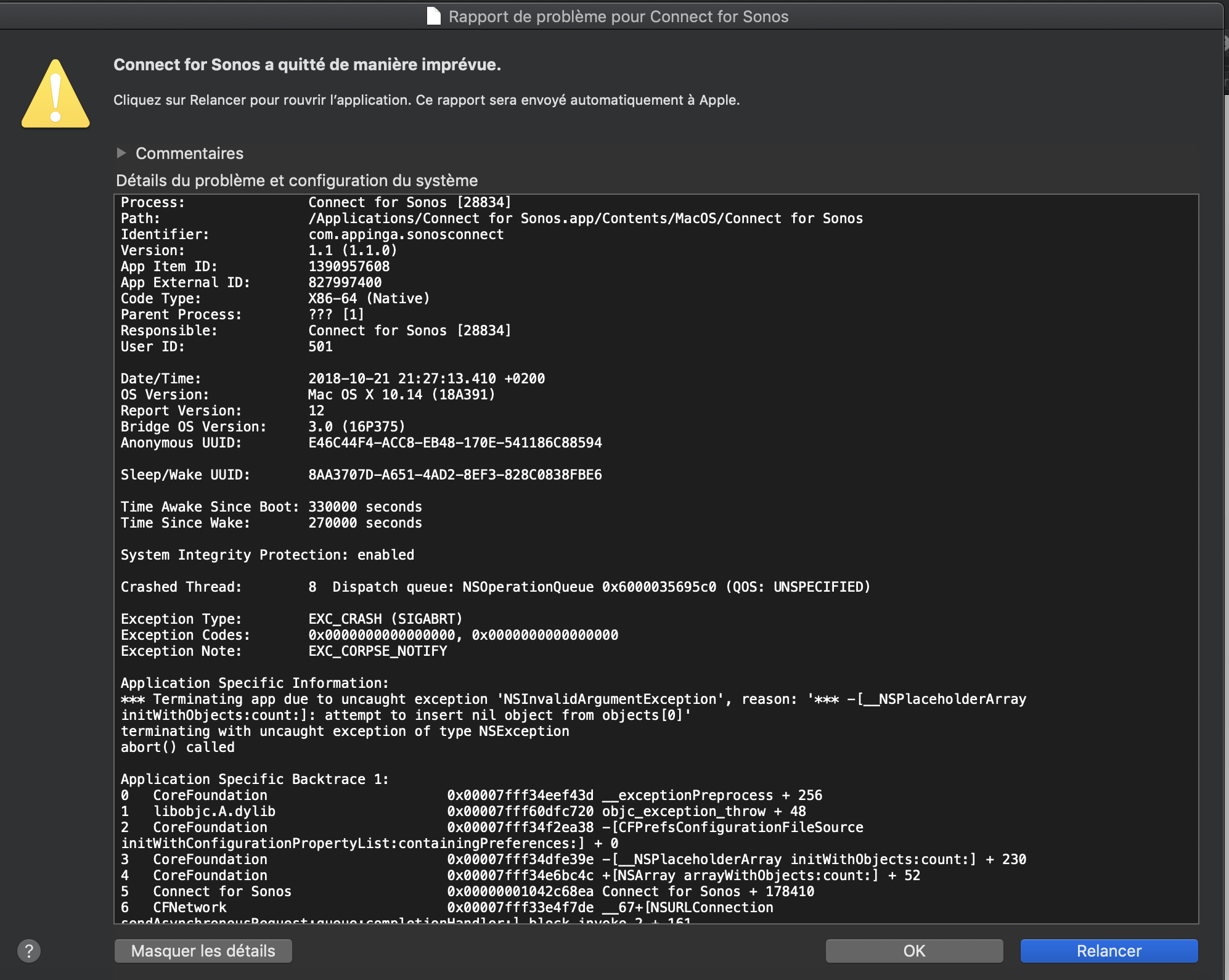
Task: Click the Exception Codes value
Action: [x=463, y=635]
